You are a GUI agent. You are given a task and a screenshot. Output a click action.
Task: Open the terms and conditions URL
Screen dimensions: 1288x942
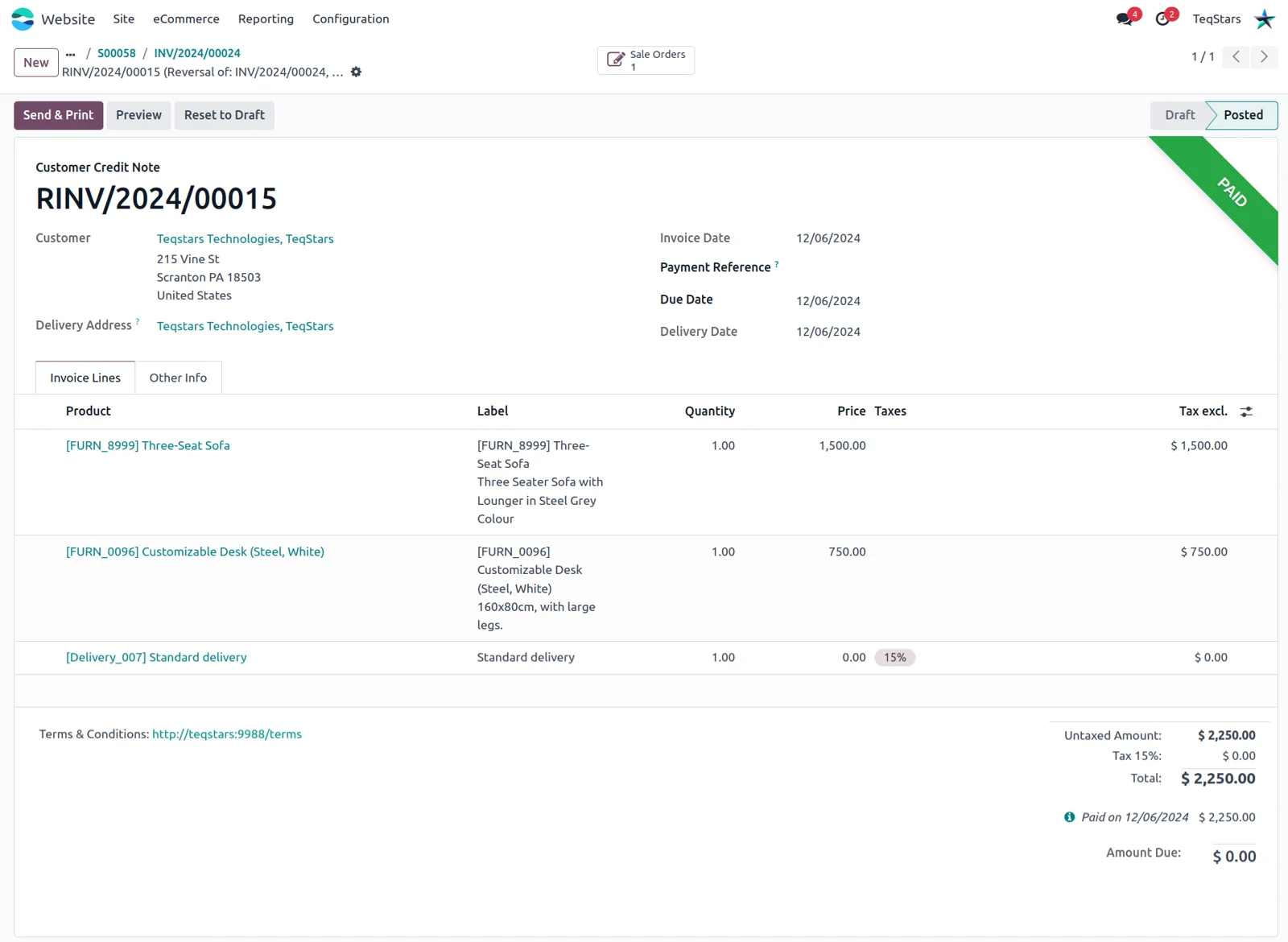(x=227, y=734)
